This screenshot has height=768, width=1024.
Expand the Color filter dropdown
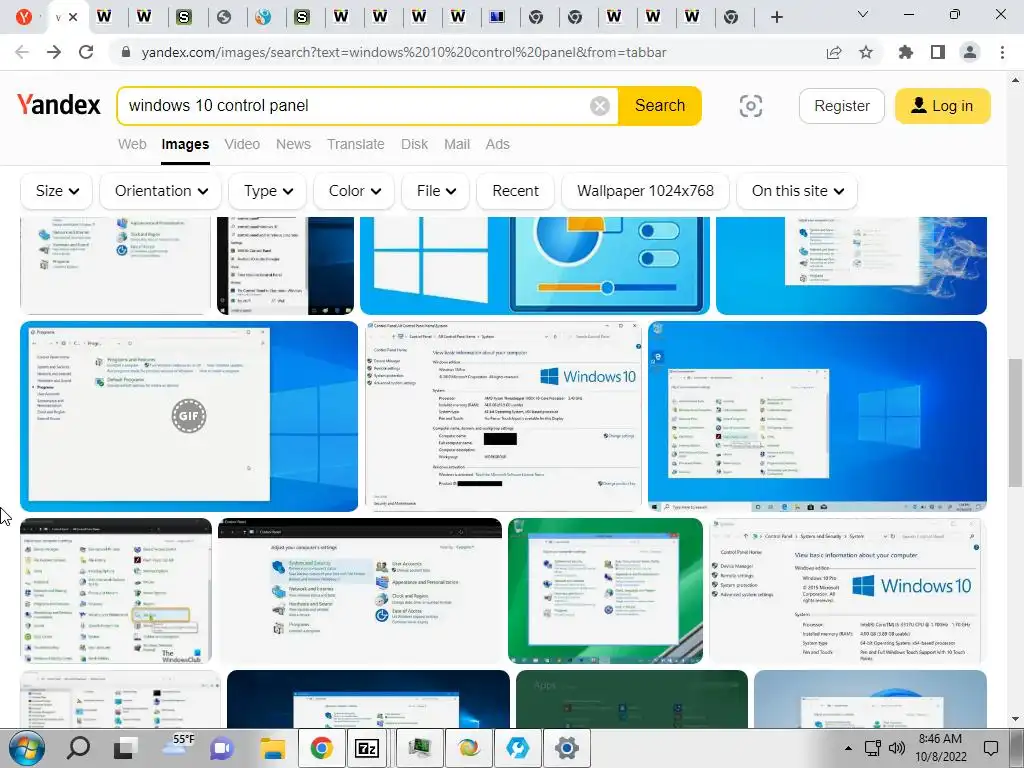(354, 191)
